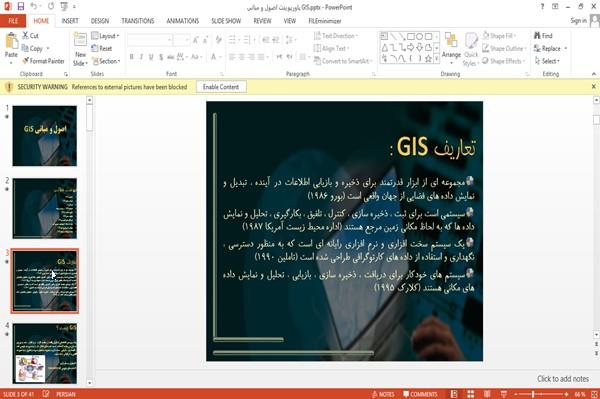Insert a New Slide

(80, 49)
